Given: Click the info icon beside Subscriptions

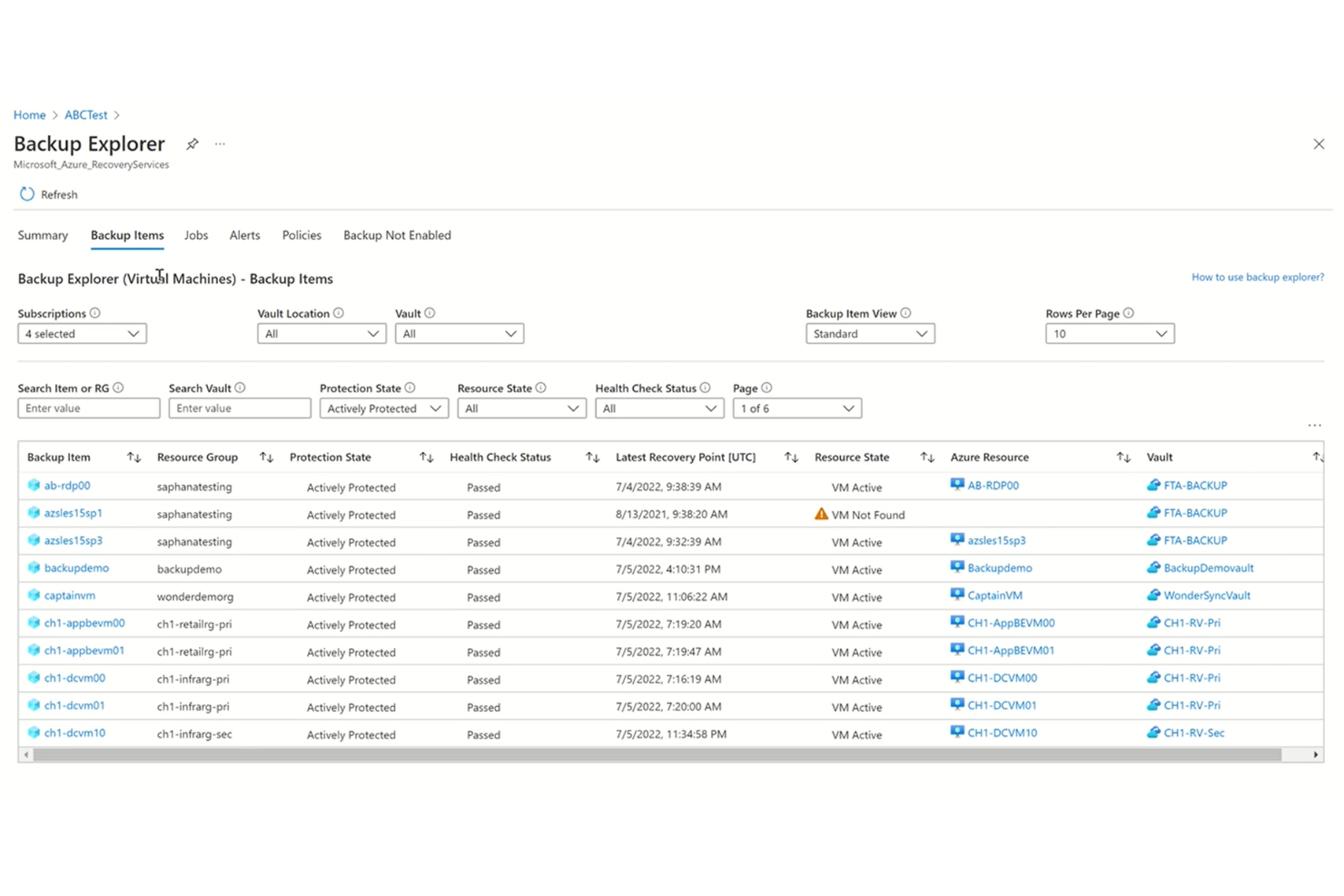Looking at the screenshot, I should [96, 312].
